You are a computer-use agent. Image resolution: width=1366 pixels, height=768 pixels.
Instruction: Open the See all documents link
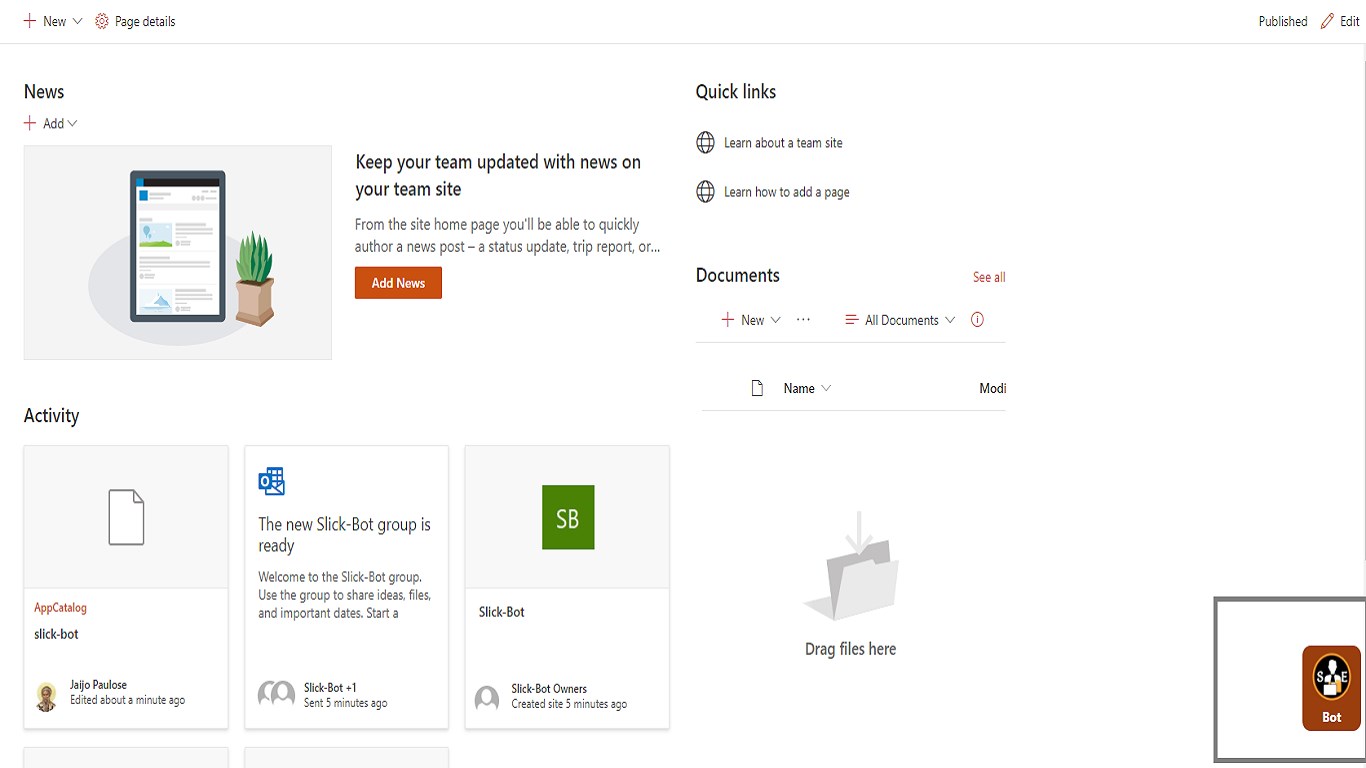click(989, 277)
